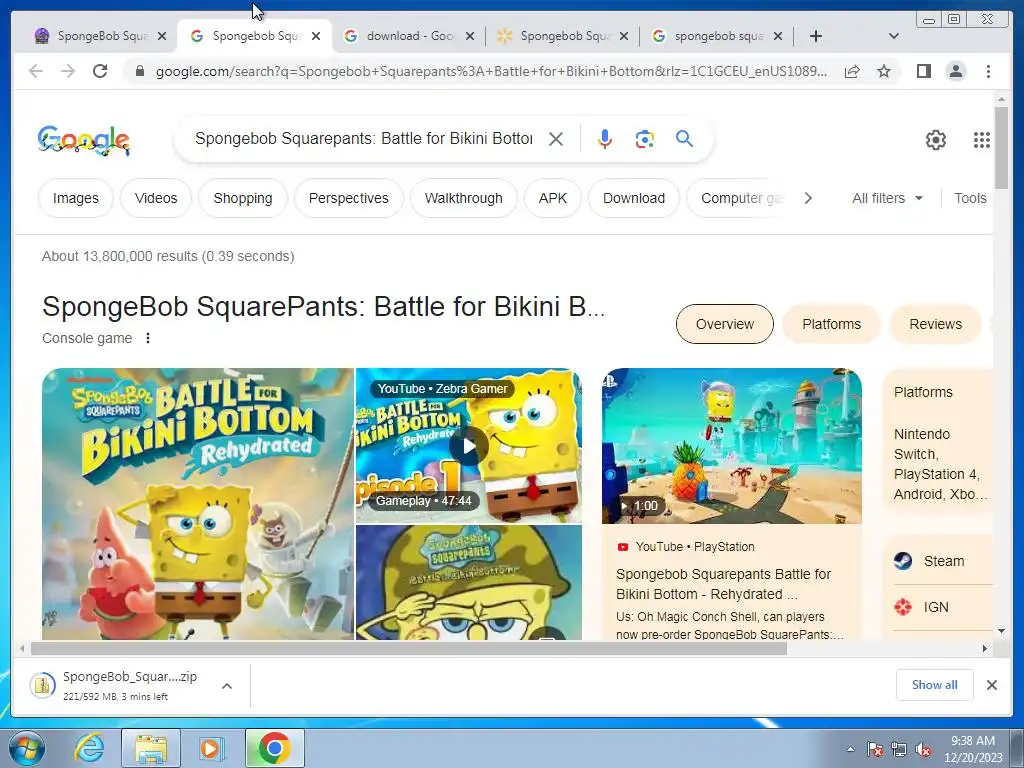The image size is (1024, 768).
Task: Open search Tools
Action: coord(970,198)
